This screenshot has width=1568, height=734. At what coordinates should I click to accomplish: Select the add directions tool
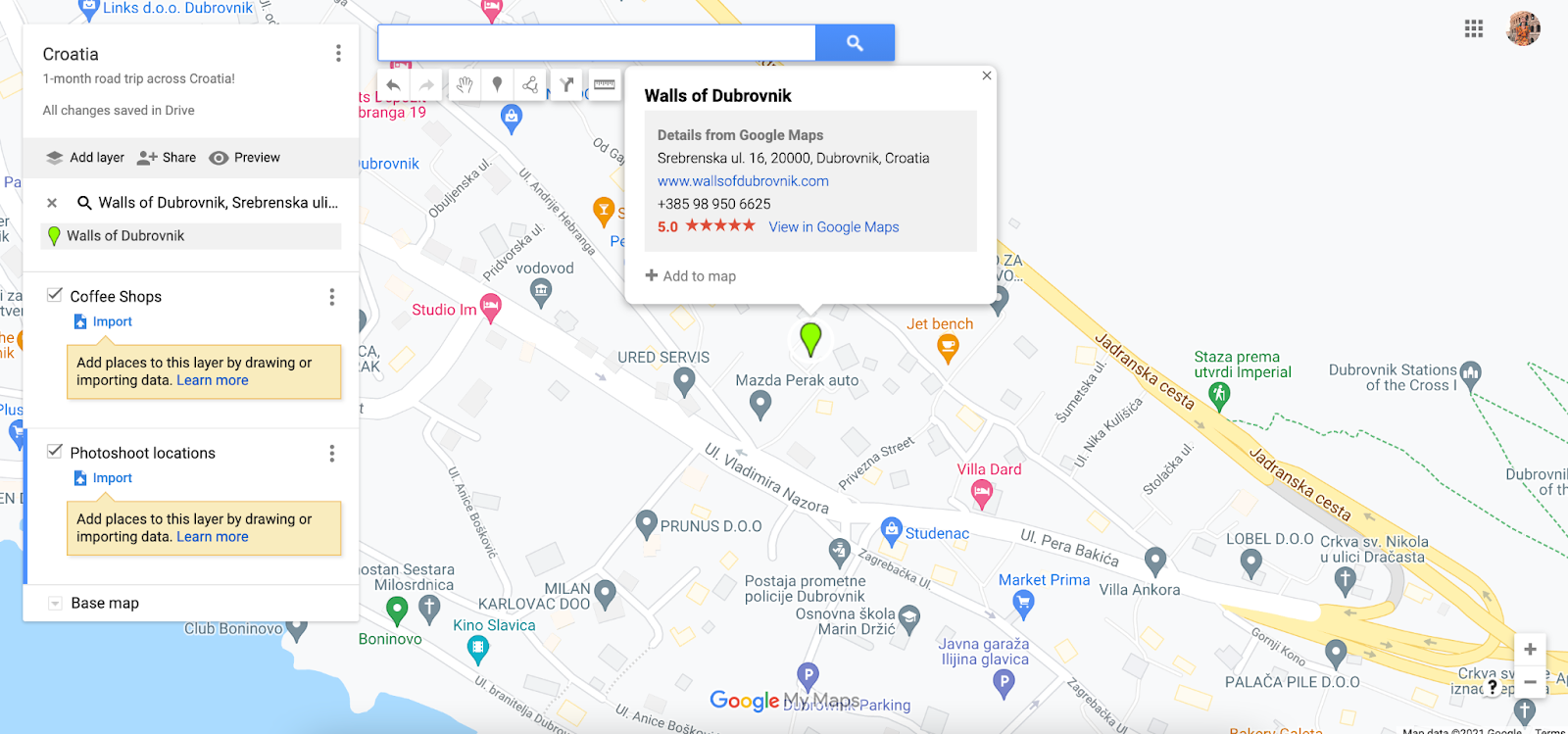[566, 85]
